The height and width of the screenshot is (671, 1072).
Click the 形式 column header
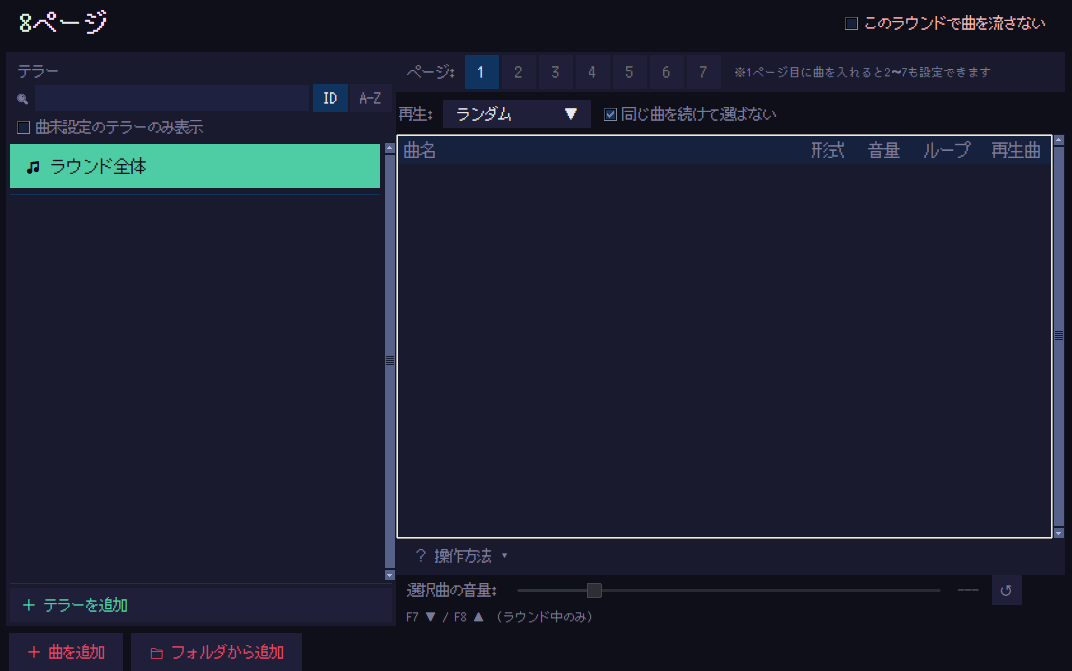[828, 150]
